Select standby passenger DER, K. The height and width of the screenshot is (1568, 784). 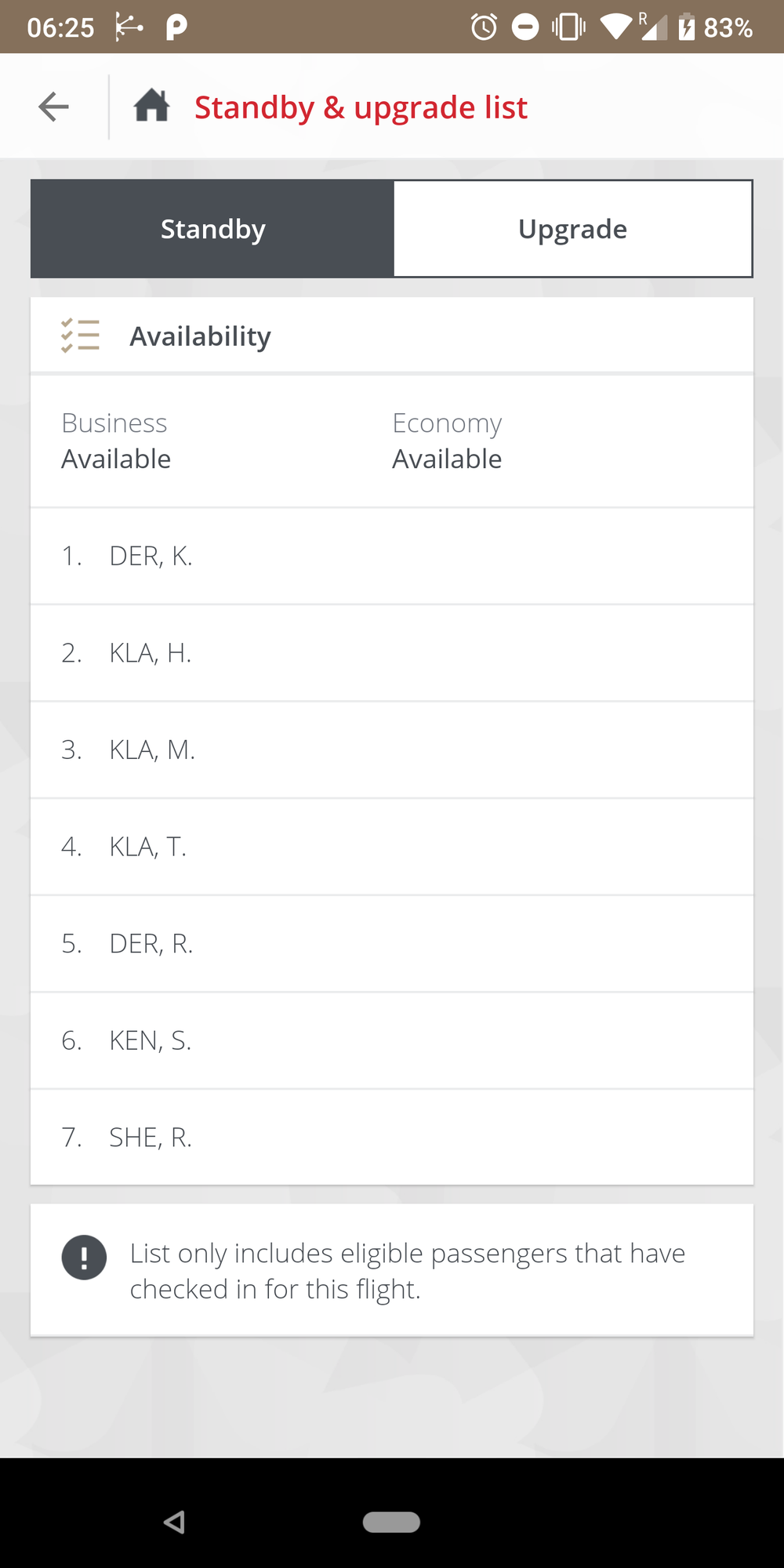(392, 557)
